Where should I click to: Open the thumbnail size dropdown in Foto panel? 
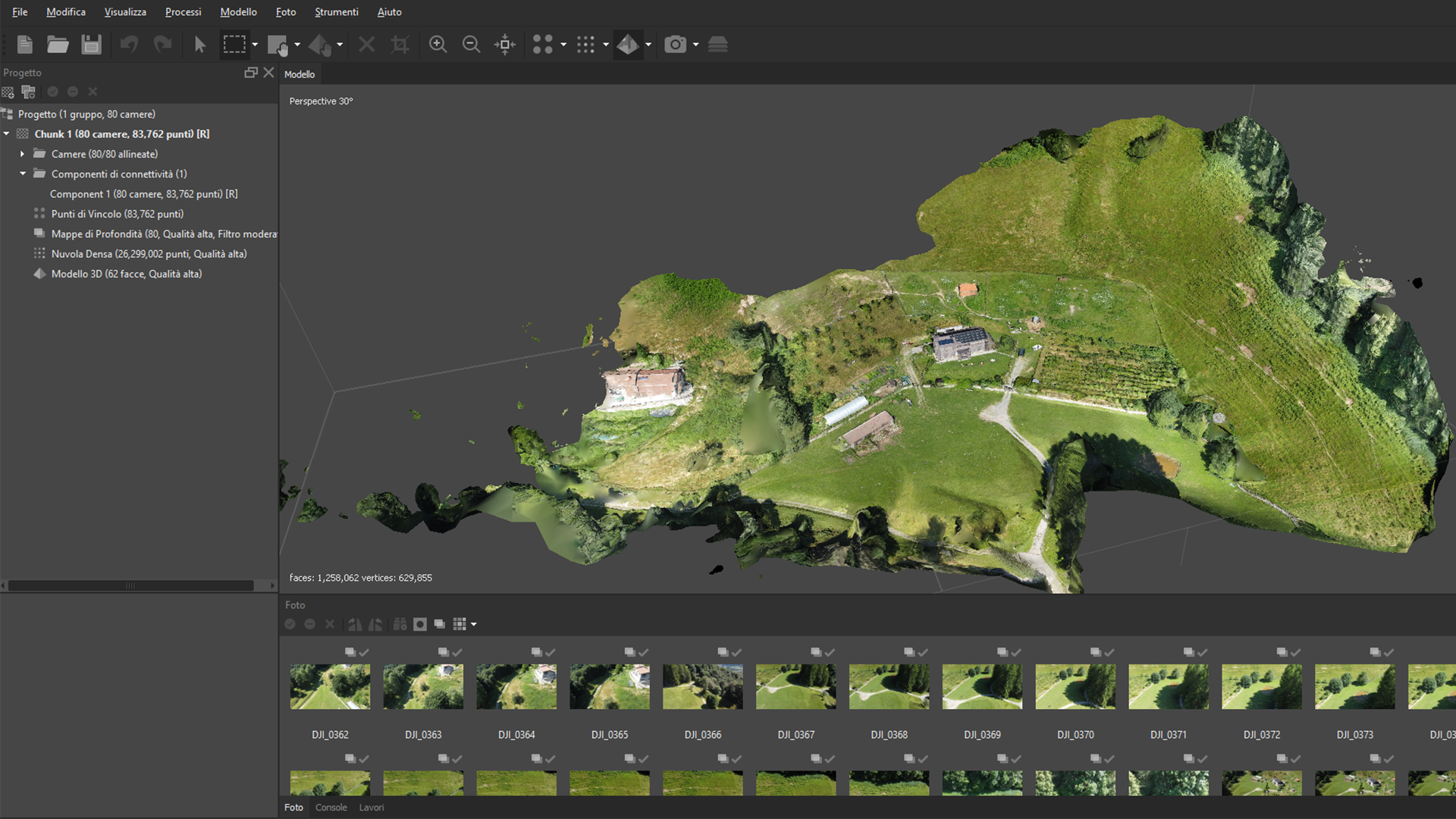pyautogui.click(x=472, y=624)
